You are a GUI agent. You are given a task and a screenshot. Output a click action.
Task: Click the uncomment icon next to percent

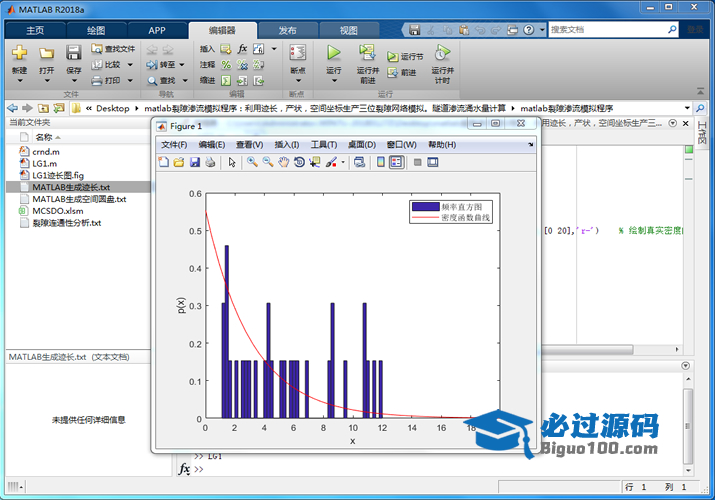click(x=242, y=65)
